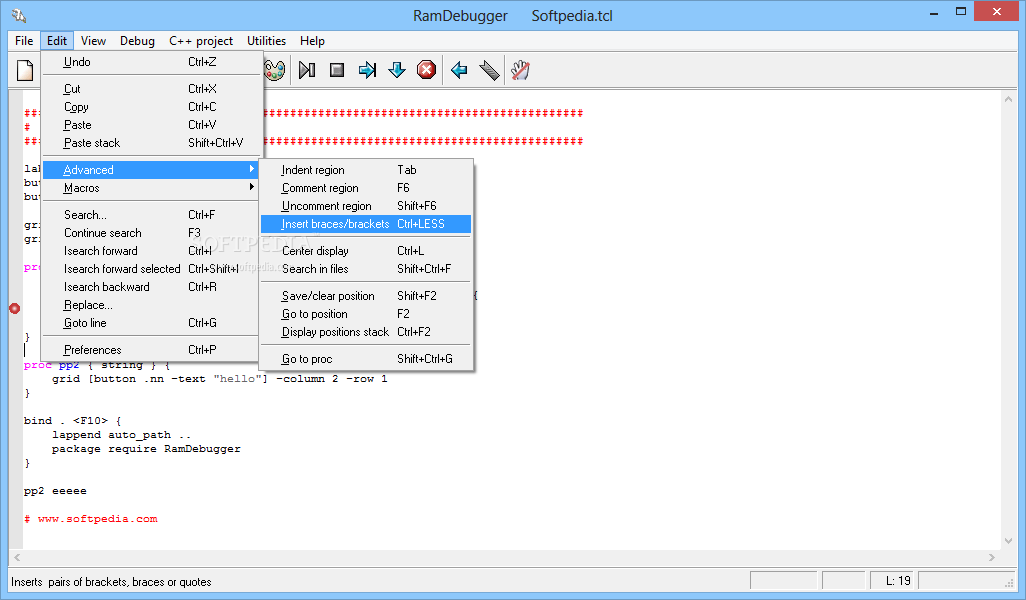Click horizontal scrollbar left arrow

pyautogui.click(x=17, y=557)
